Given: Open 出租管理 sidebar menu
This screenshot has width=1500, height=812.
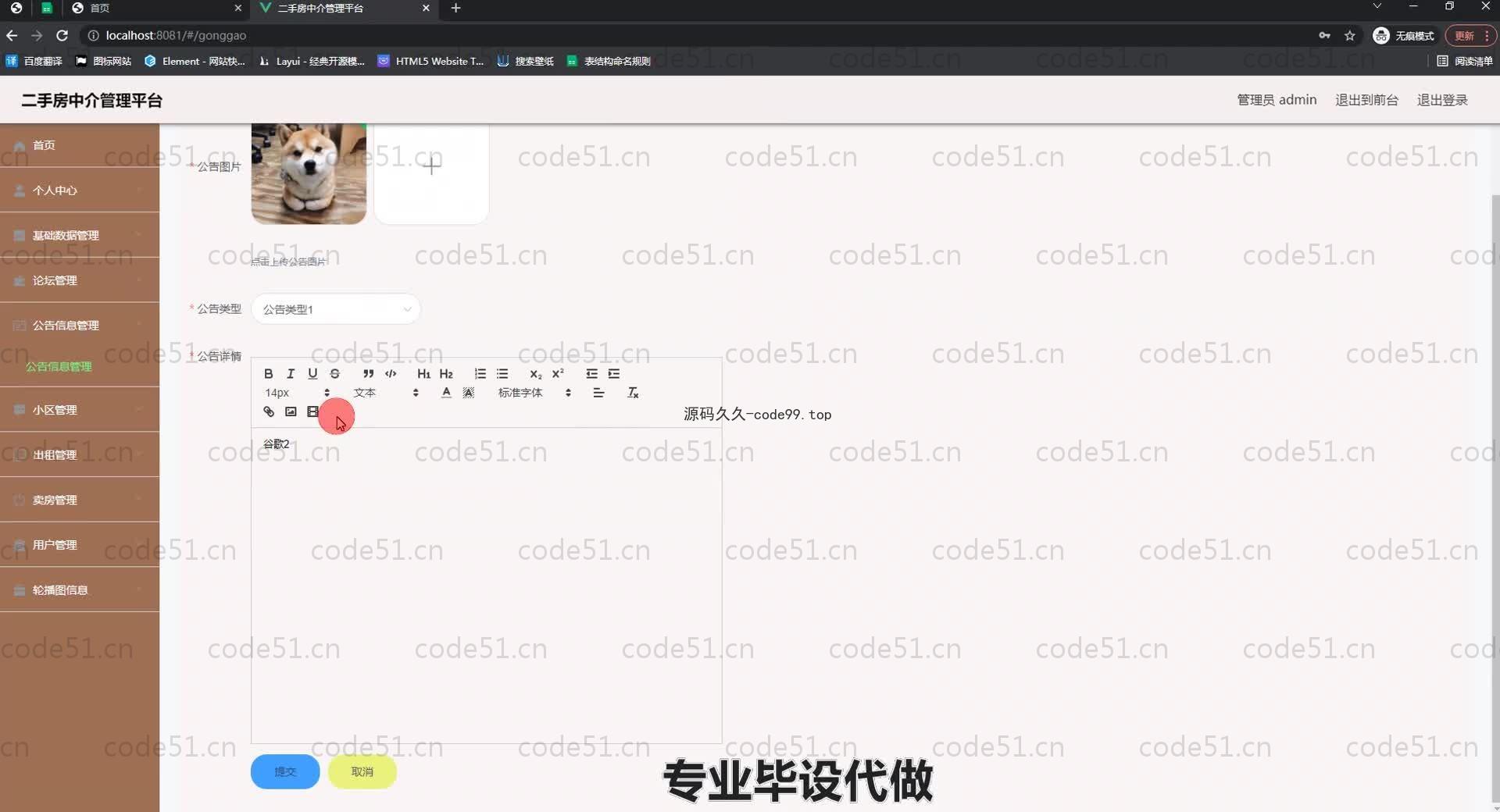Looking at the screenshot, I should coord(80,454).
